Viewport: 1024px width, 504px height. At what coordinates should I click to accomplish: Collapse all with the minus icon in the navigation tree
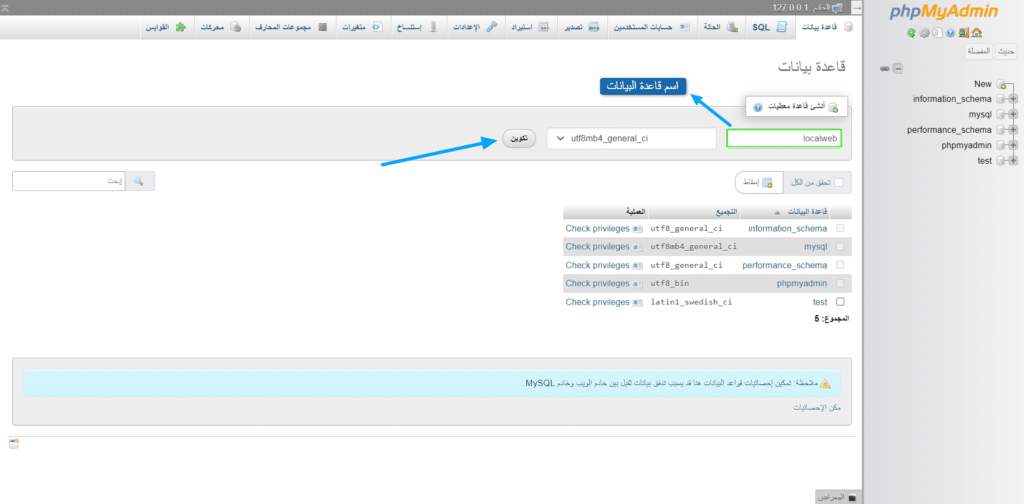(899, 69)
